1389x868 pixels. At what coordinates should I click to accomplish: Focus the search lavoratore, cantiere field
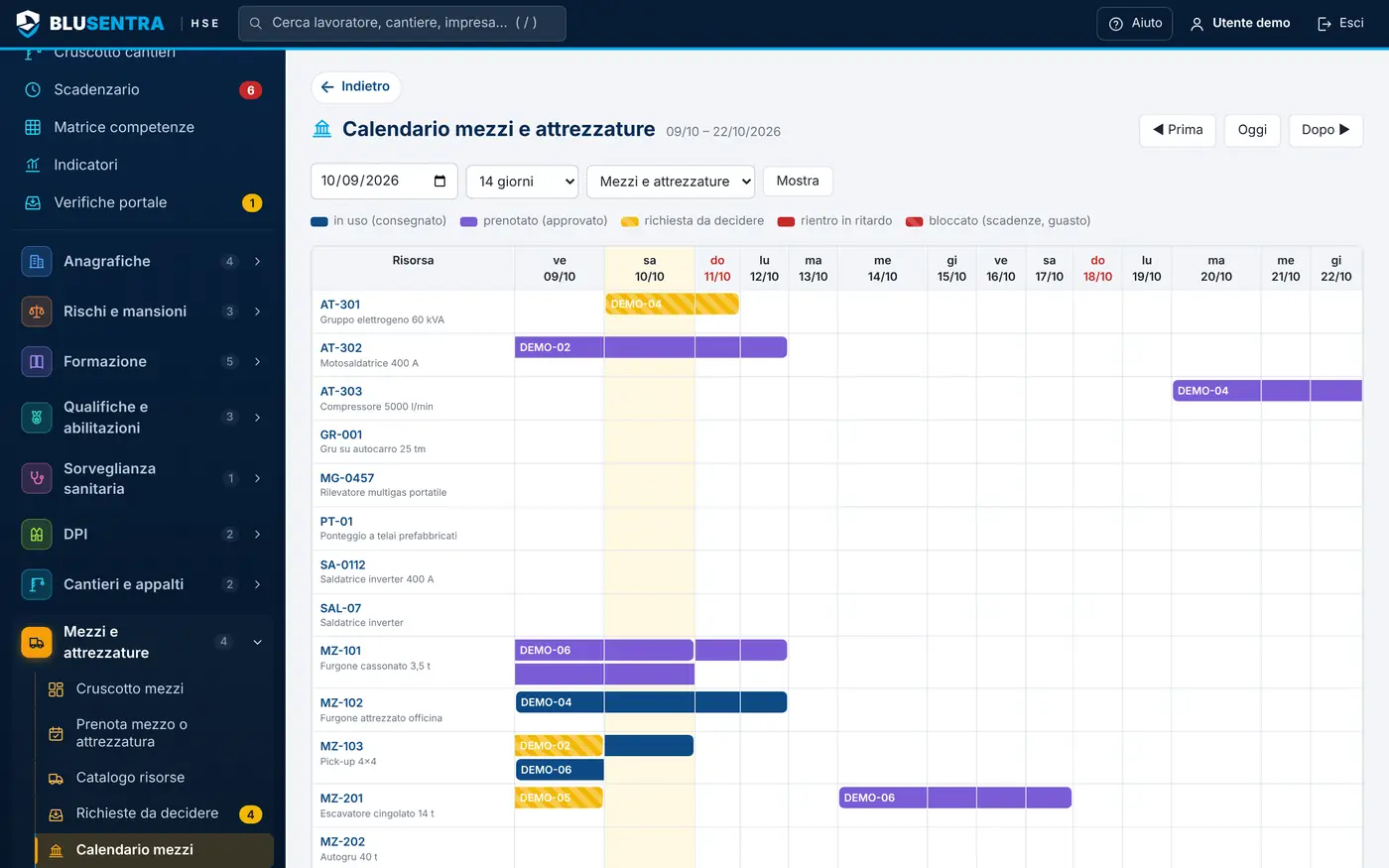tap(402, 23)
